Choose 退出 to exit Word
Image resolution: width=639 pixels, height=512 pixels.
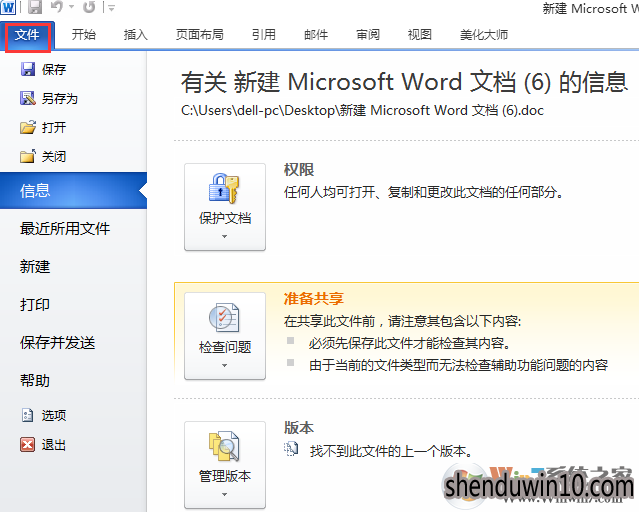(x=54, y=445)
